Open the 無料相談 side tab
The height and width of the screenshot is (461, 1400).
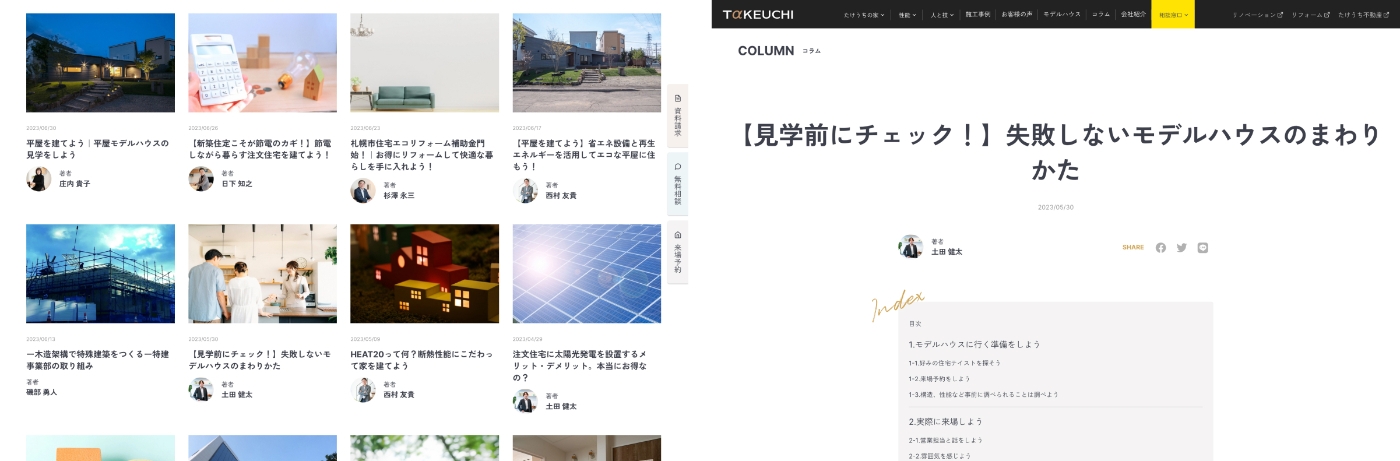click(678, 184)
